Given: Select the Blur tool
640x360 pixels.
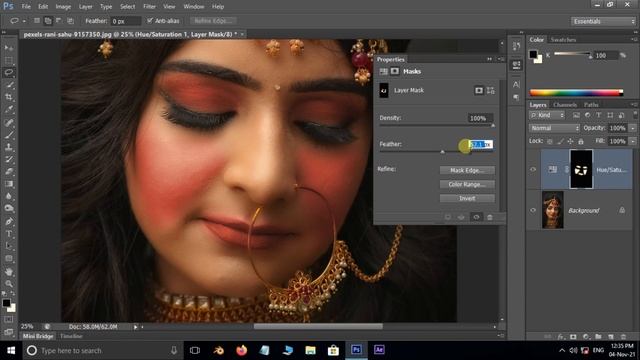Looking at the screenshot, I should click(9, 196).
